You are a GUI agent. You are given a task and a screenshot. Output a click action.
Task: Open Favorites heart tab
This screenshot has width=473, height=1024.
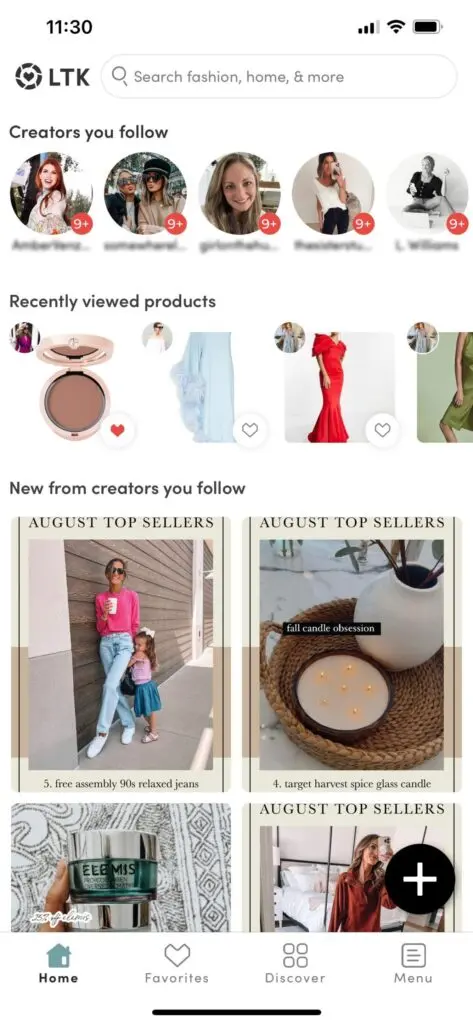[176, 963]
